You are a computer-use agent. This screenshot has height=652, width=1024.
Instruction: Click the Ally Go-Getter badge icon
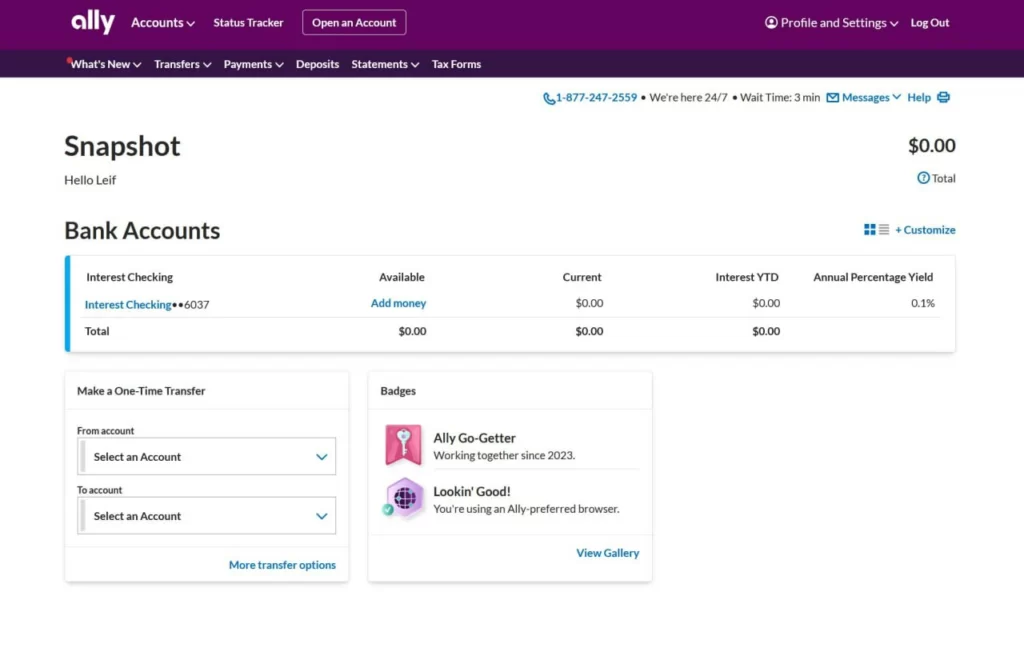tap(403, 445)
